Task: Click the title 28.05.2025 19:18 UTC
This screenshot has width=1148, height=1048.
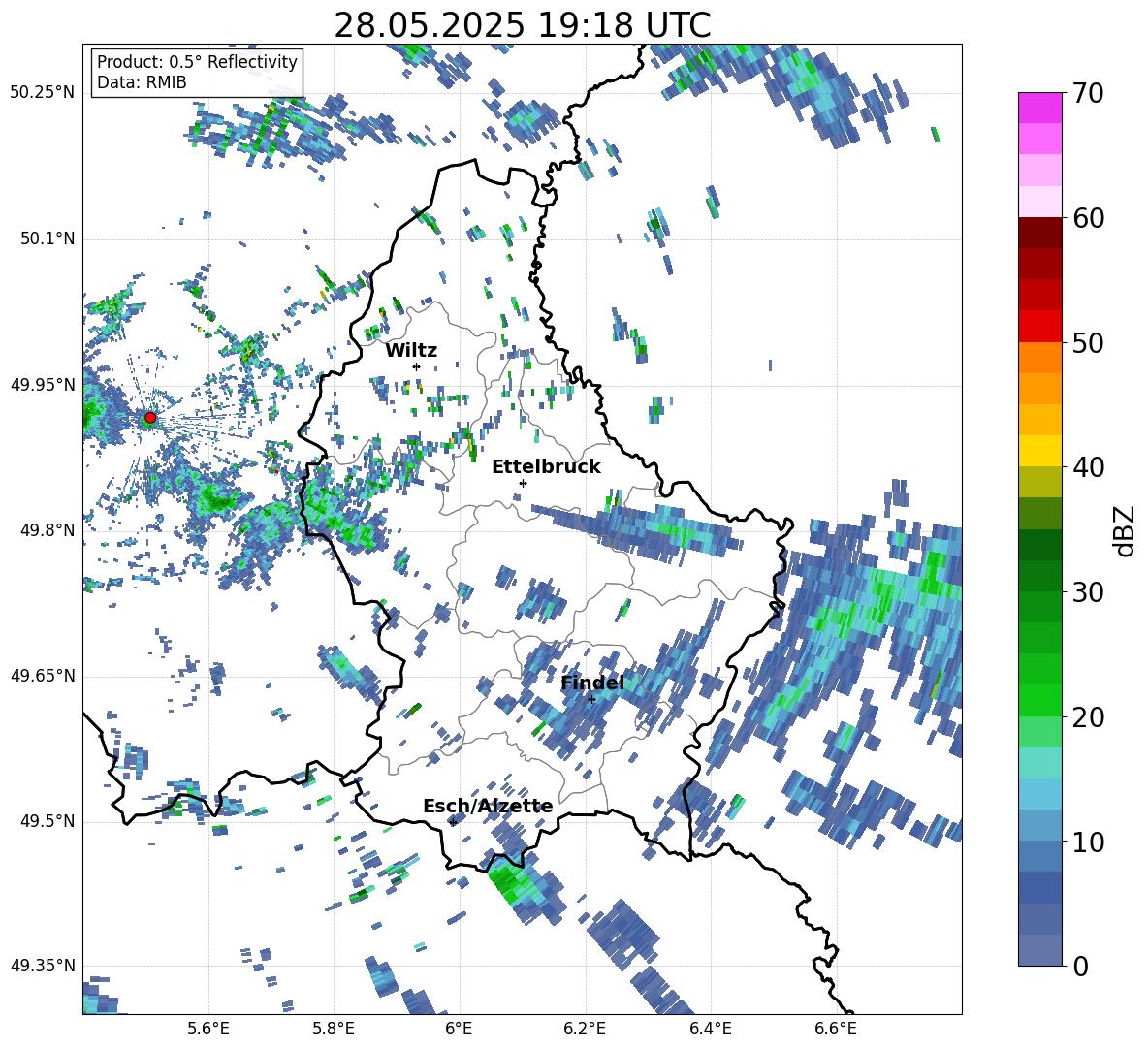Action: 523,25
